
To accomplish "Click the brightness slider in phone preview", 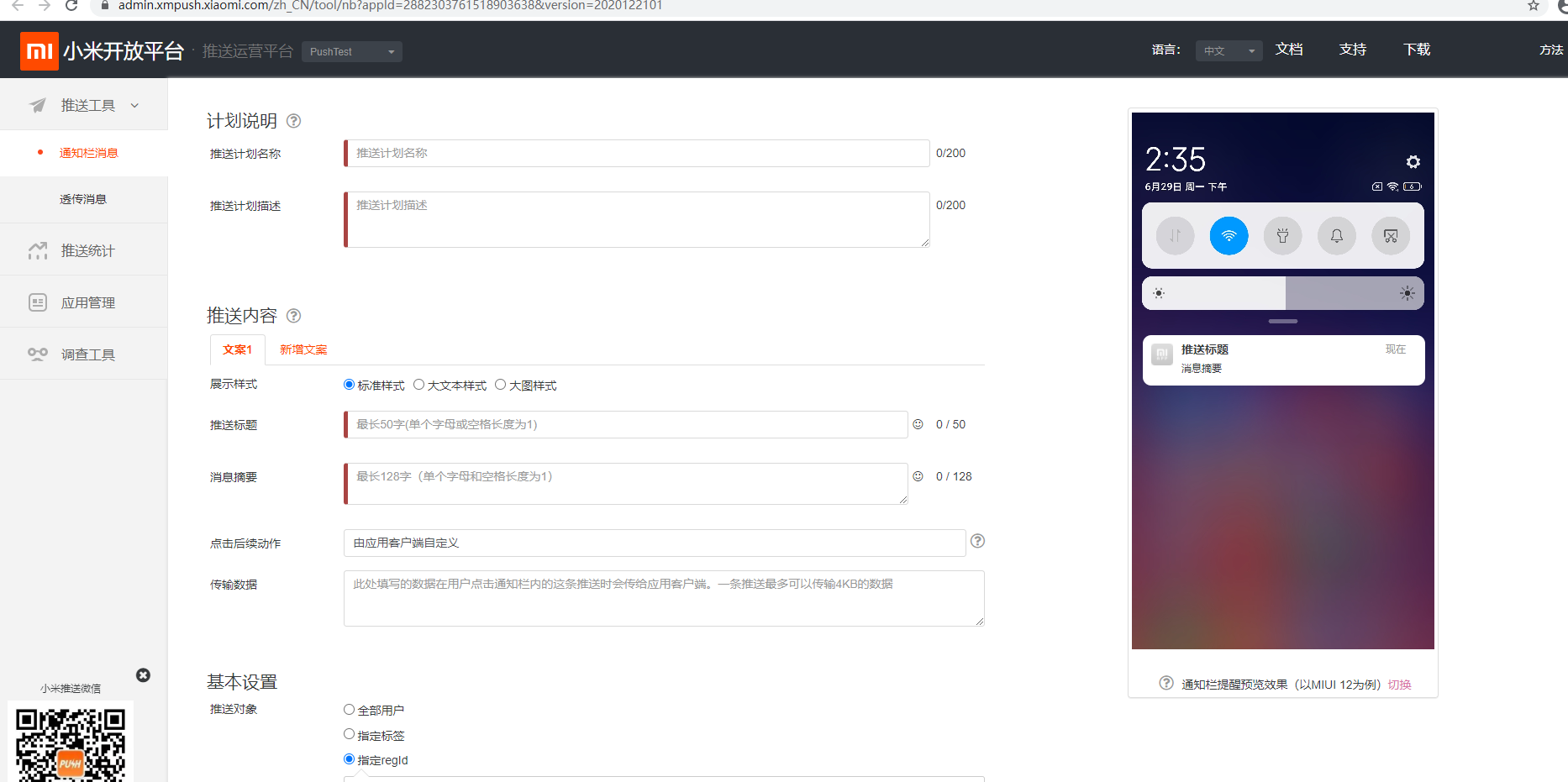I will (x=1282, y=293).
